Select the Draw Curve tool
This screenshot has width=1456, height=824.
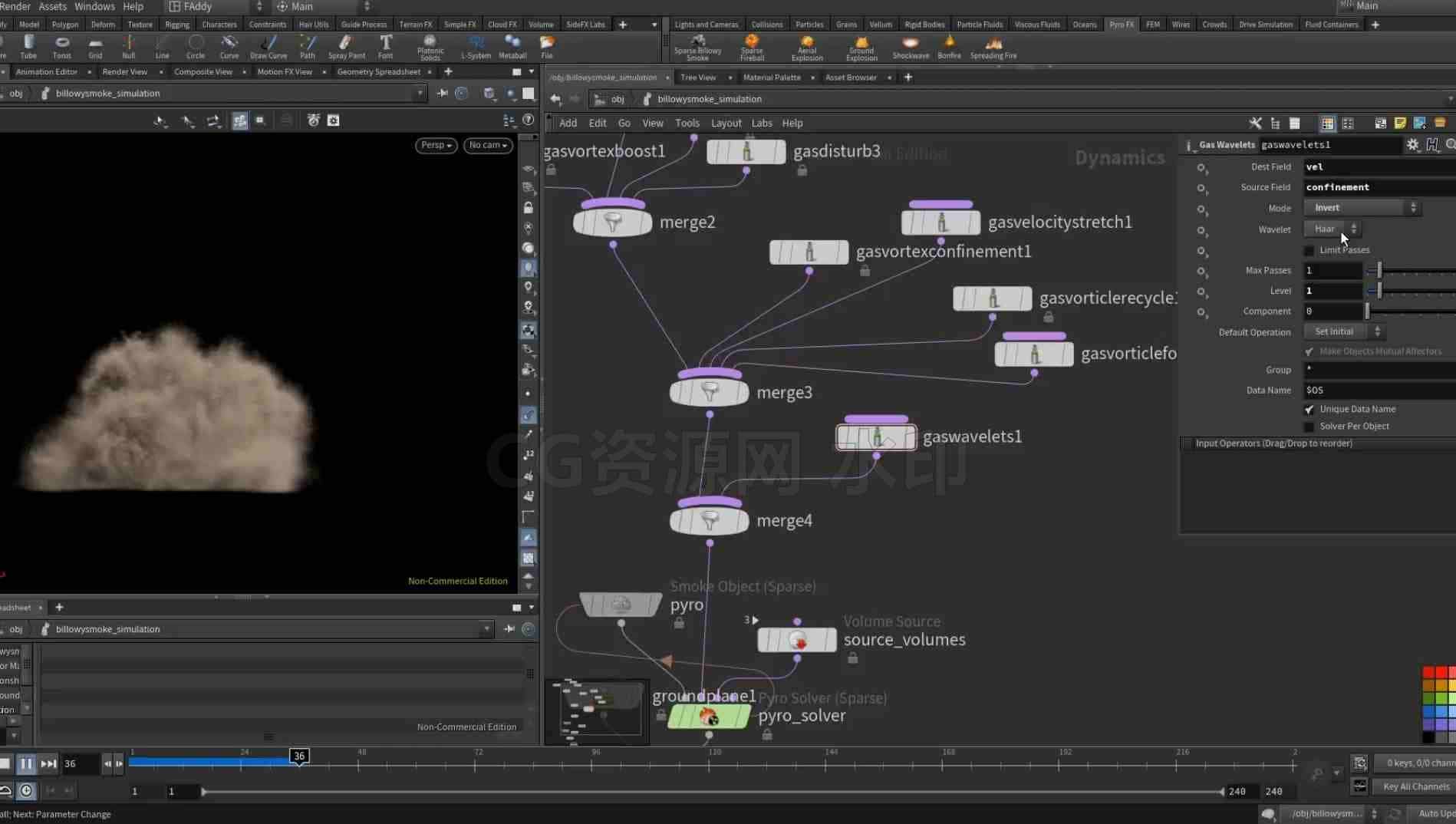tap(268, 47)
